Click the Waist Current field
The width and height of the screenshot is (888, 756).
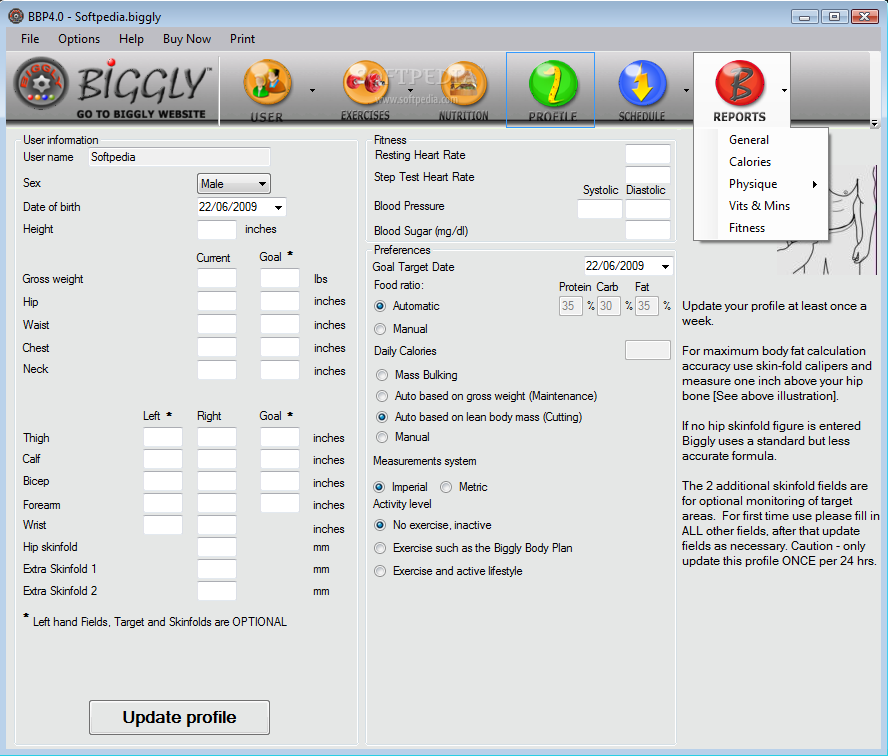tap(217, 324)
